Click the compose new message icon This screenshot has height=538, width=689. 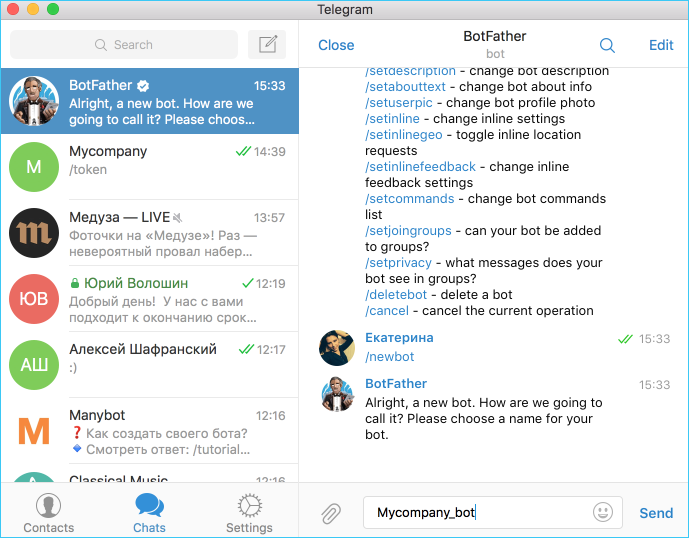[267, 44]
